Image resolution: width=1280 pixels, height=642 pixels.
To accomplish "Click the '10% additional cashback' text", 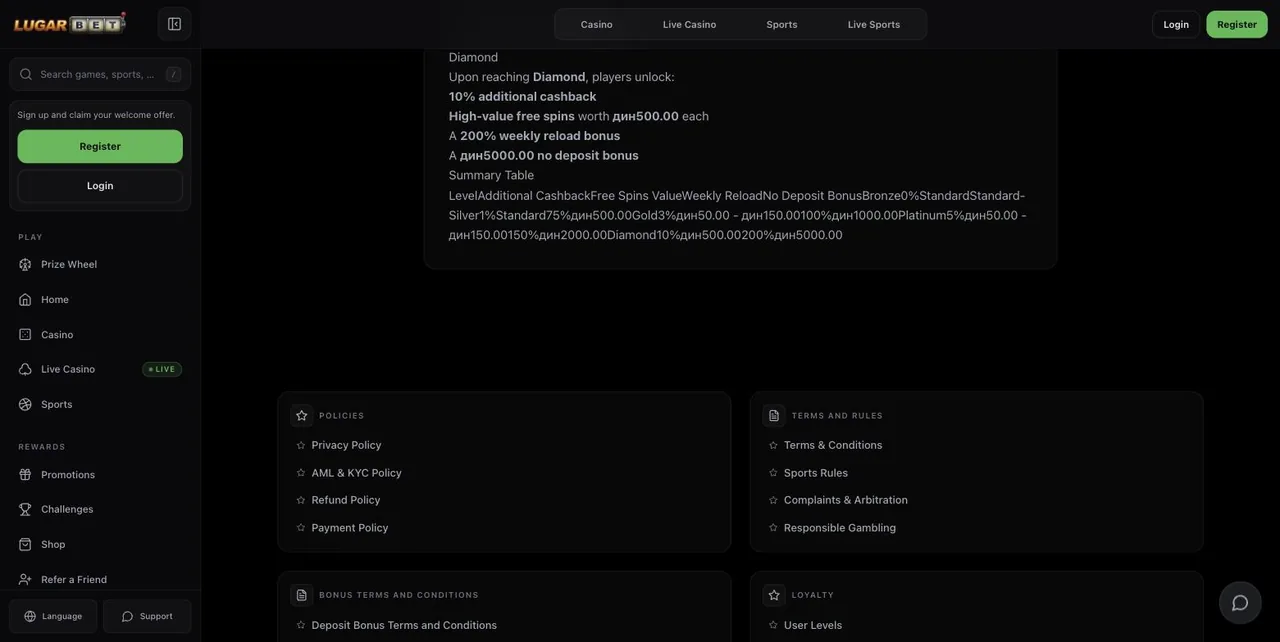I will [x=522, y=97].
